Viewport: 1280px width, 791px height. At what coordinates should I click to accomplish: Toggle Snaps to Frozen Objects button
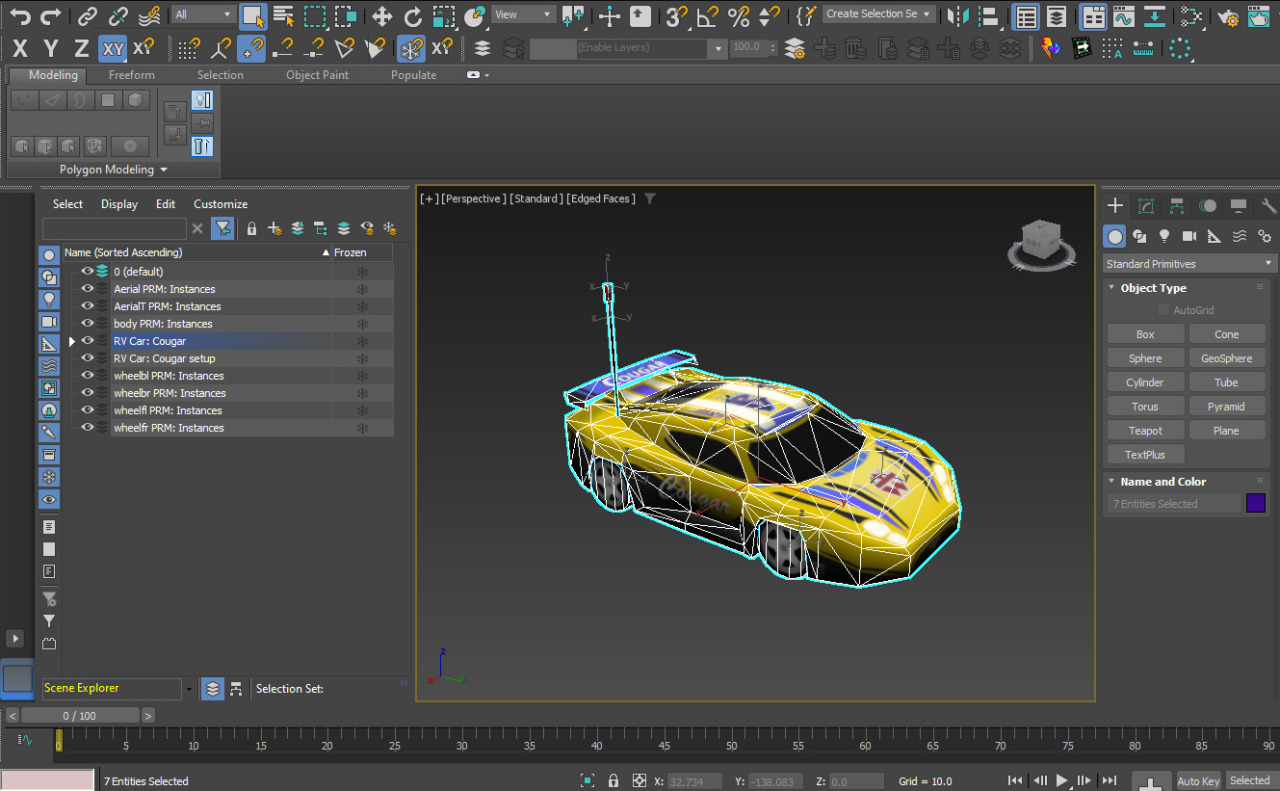click(x=411, y=48)
